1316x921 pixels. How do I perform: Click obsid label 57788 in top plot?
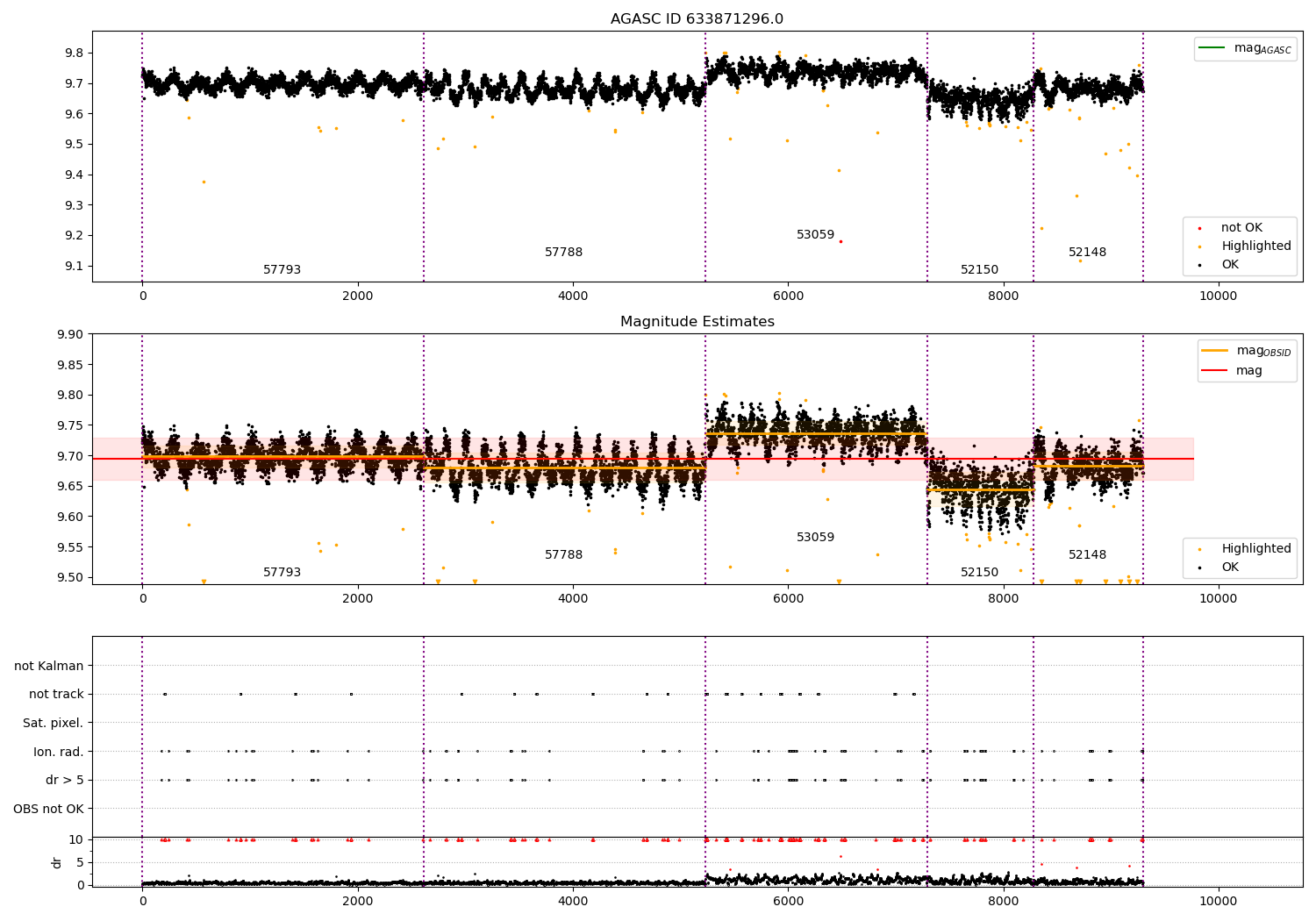coord(563,253)
